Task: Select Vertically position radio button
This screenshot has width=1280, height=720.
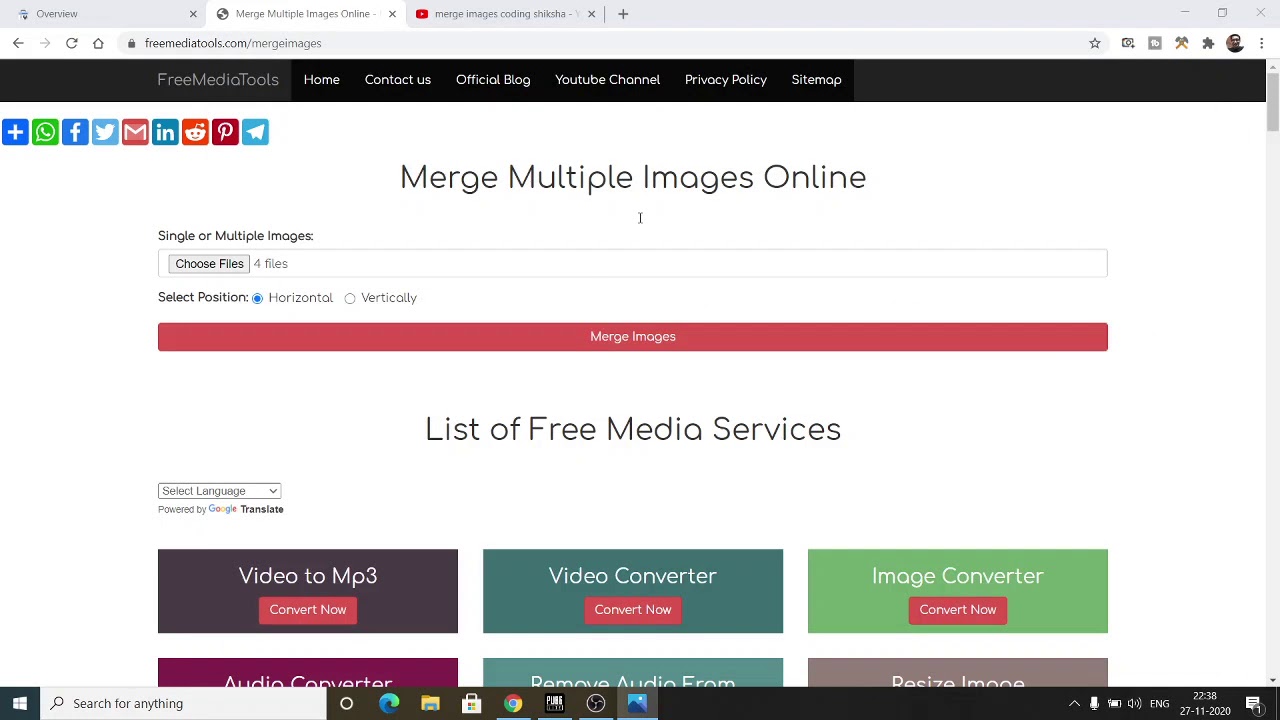Action: click(350, 298)
